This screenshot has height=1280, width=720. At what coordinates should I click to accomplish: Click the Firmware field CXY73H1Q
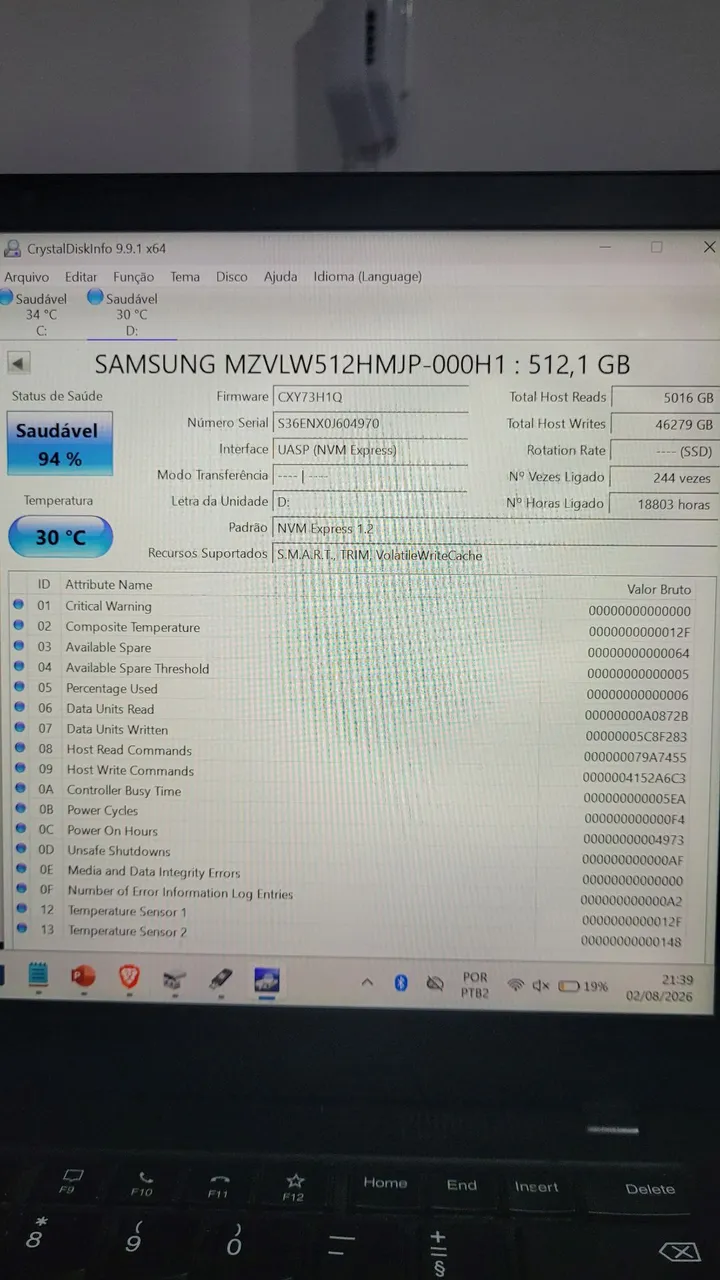tap(370, 397)
